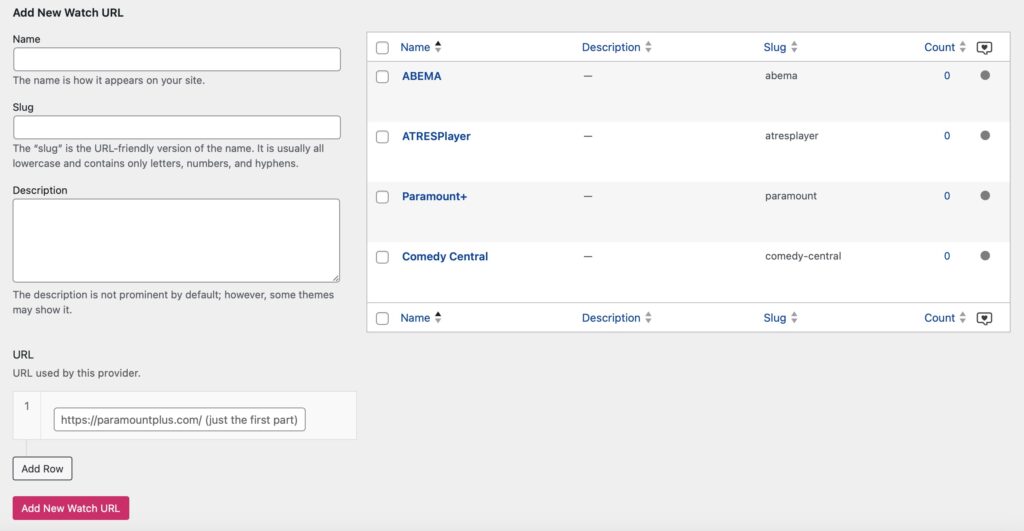Click the 'Add New Watch URL' heading
This screenshot has height=531, width=1024.
click(68, 12)
